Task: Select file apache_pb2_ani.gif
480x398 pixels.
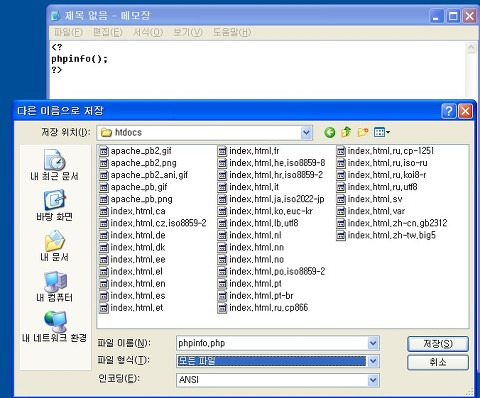Action: (144, 175)
